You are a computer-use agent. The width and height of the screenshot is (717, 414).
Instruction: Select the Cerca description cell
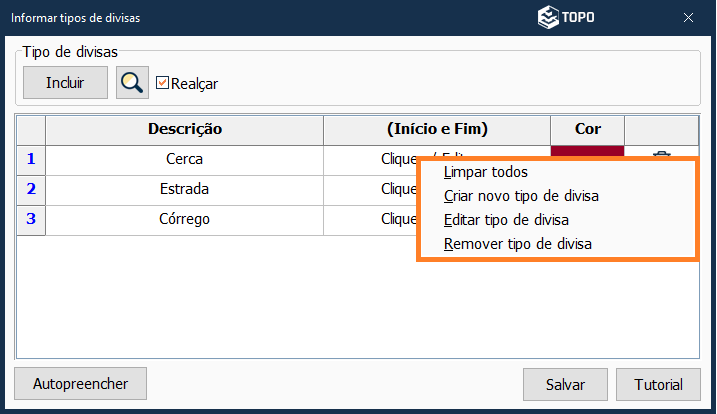pos(185,159)
